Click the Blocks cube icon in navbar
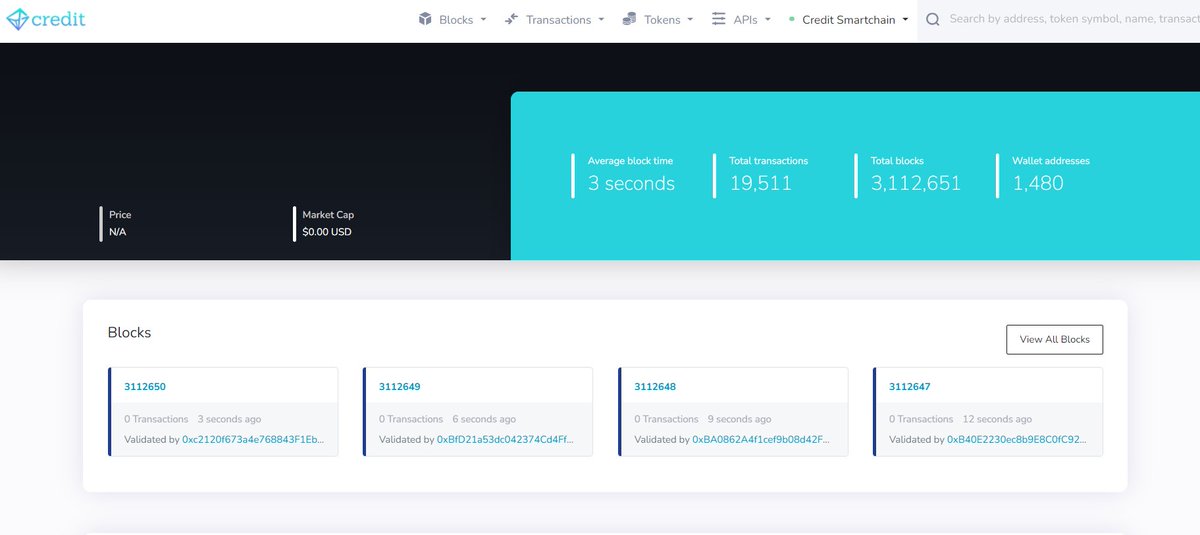Viewport: 1200px width, 535px height. click(425, 19)
